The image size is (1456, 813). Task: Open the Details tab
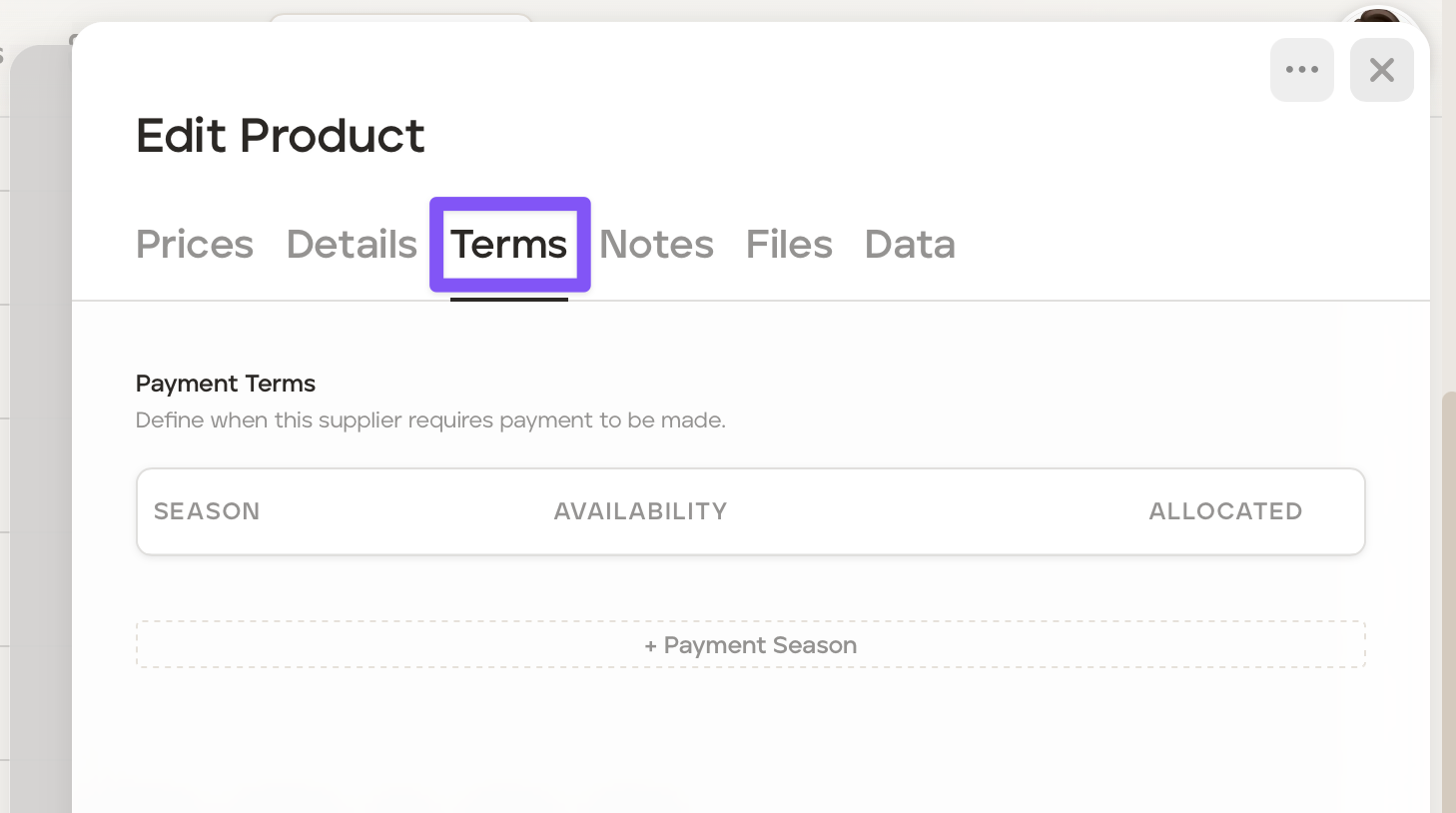(x=352, y=245)
